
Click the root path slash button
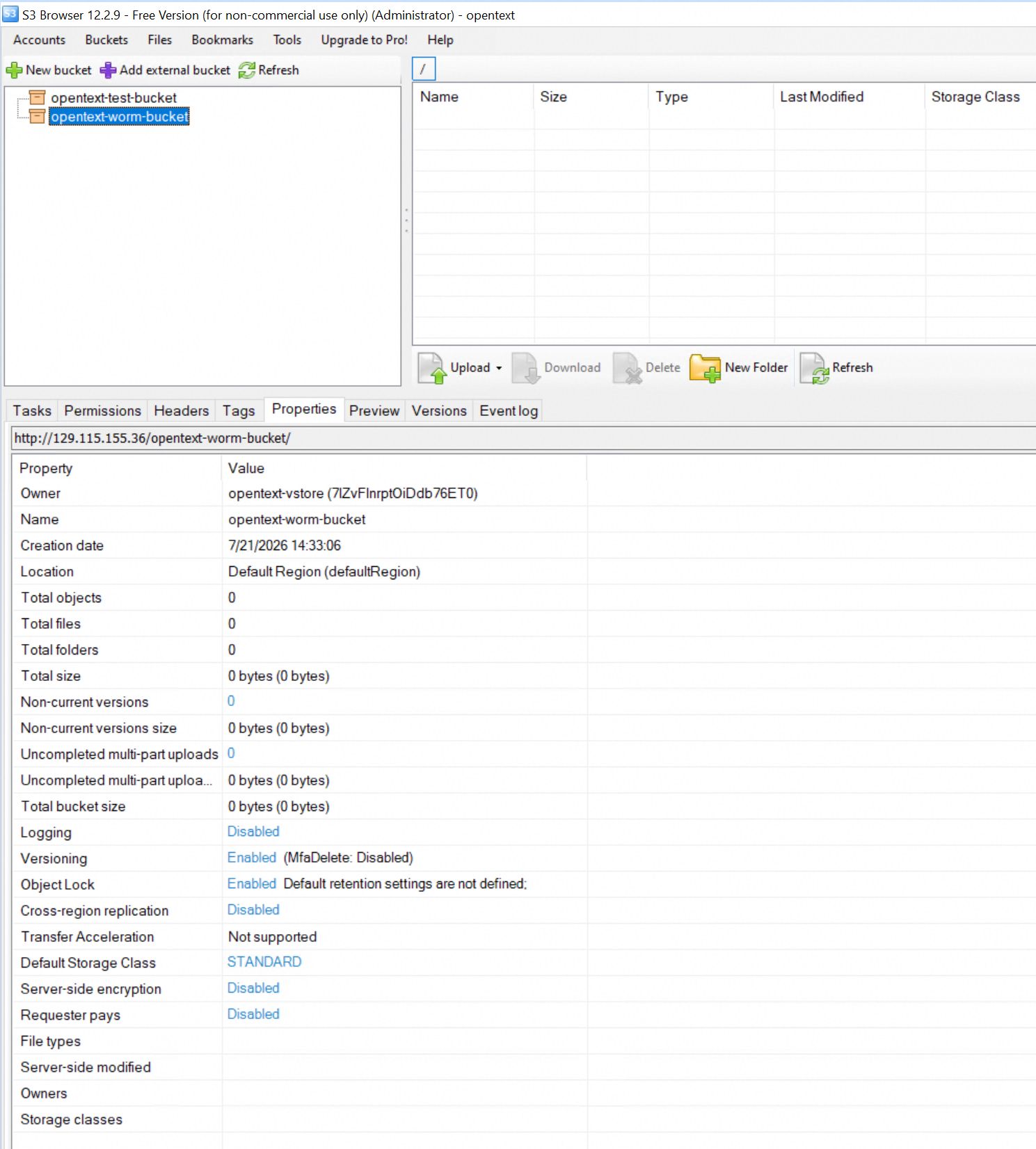click(424, 69)
